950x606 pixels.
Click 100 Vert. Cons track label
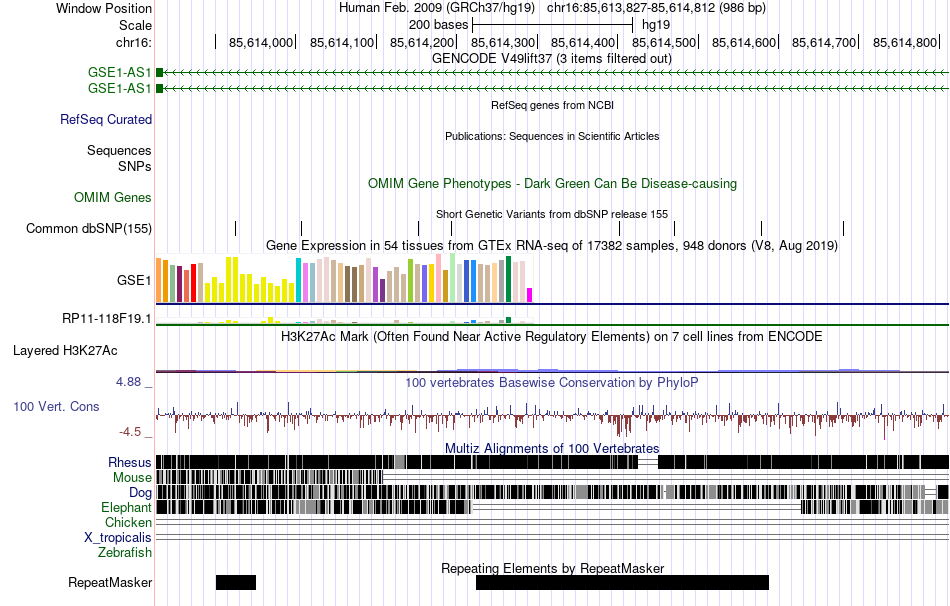tap(56, 407)
